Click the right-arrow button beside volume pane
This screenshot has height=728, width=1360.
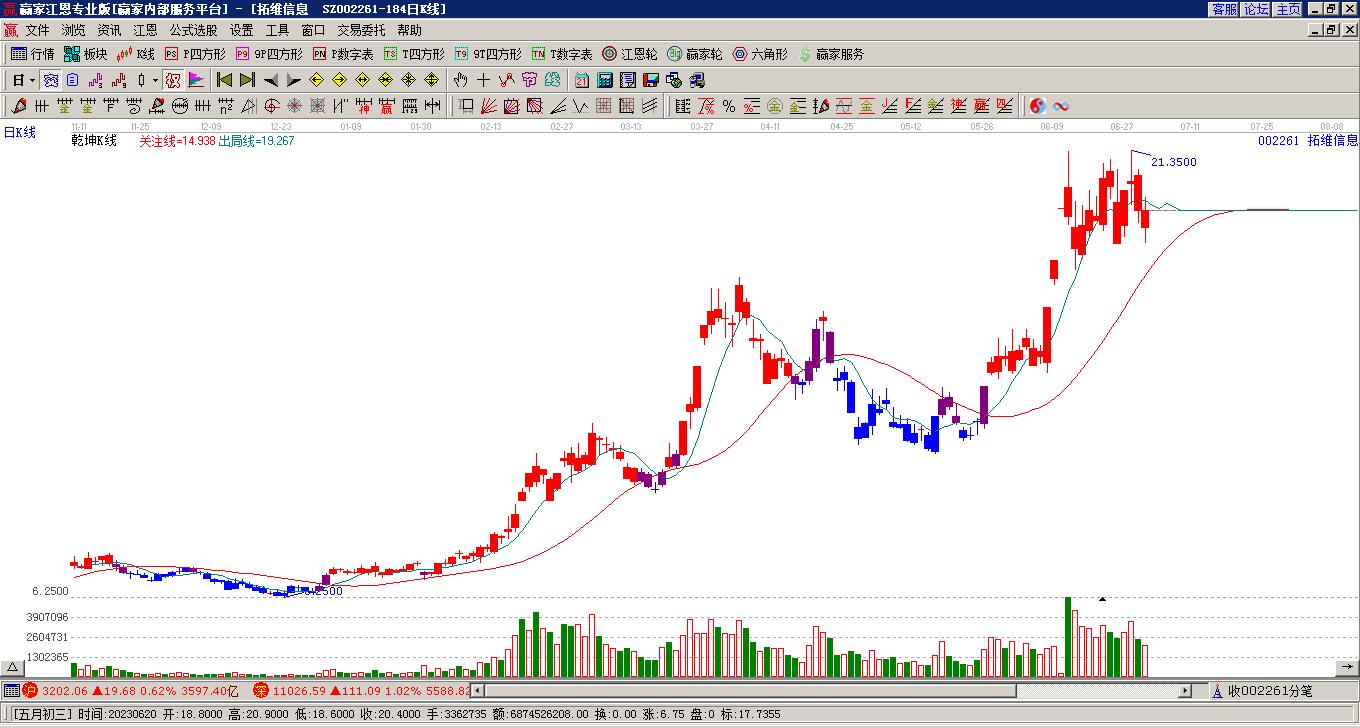coord(1347,667)
